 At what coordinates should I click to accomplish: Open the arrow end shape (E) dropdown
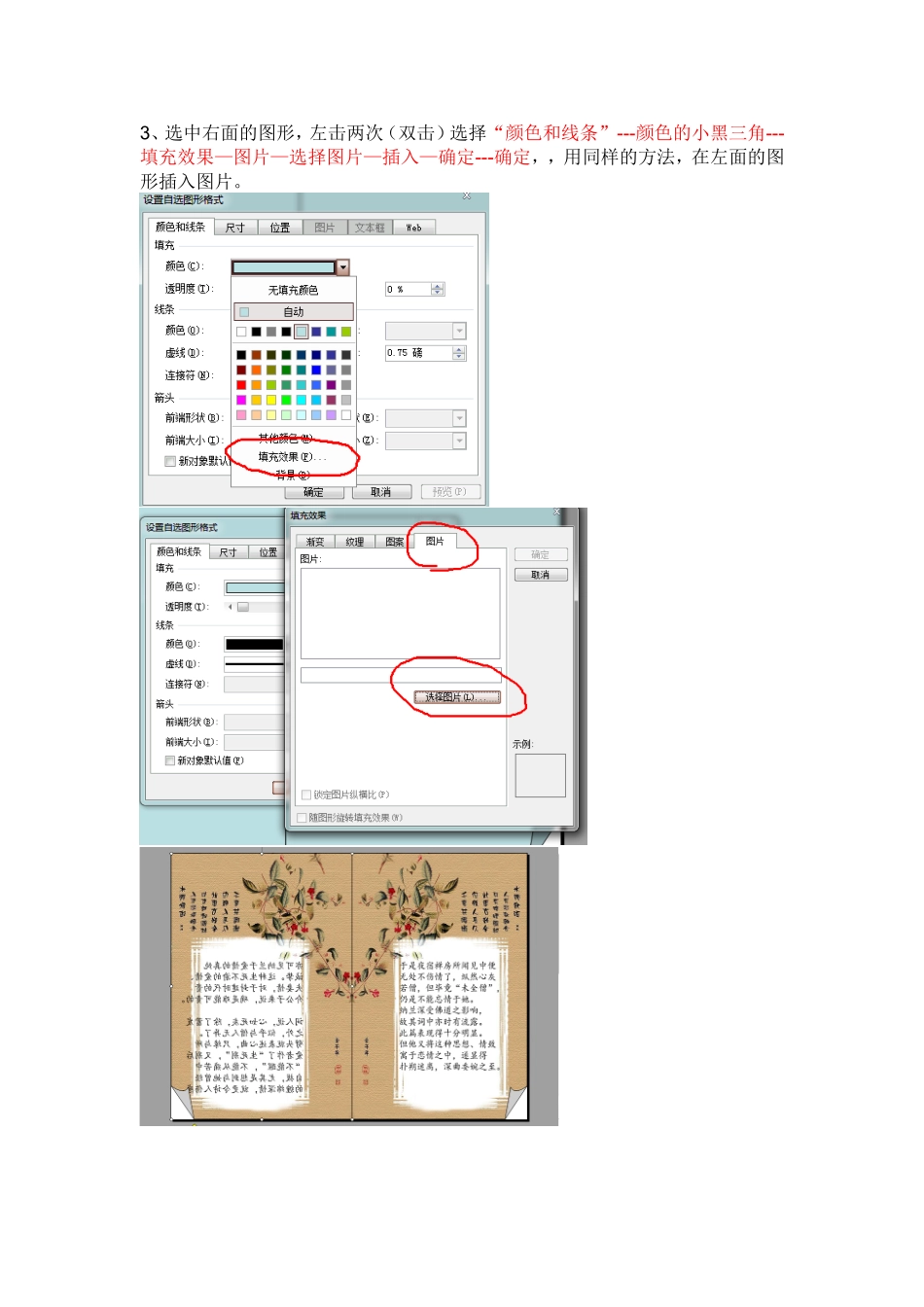(x=426, y=418)
